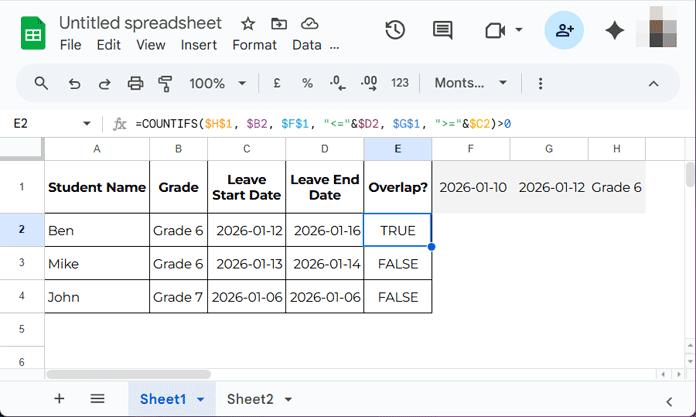Image resolution: width=696 pixels, height=417 pixels.
Task: Open the Gemini sparkle assistant
Action: [x=615, y=30]
